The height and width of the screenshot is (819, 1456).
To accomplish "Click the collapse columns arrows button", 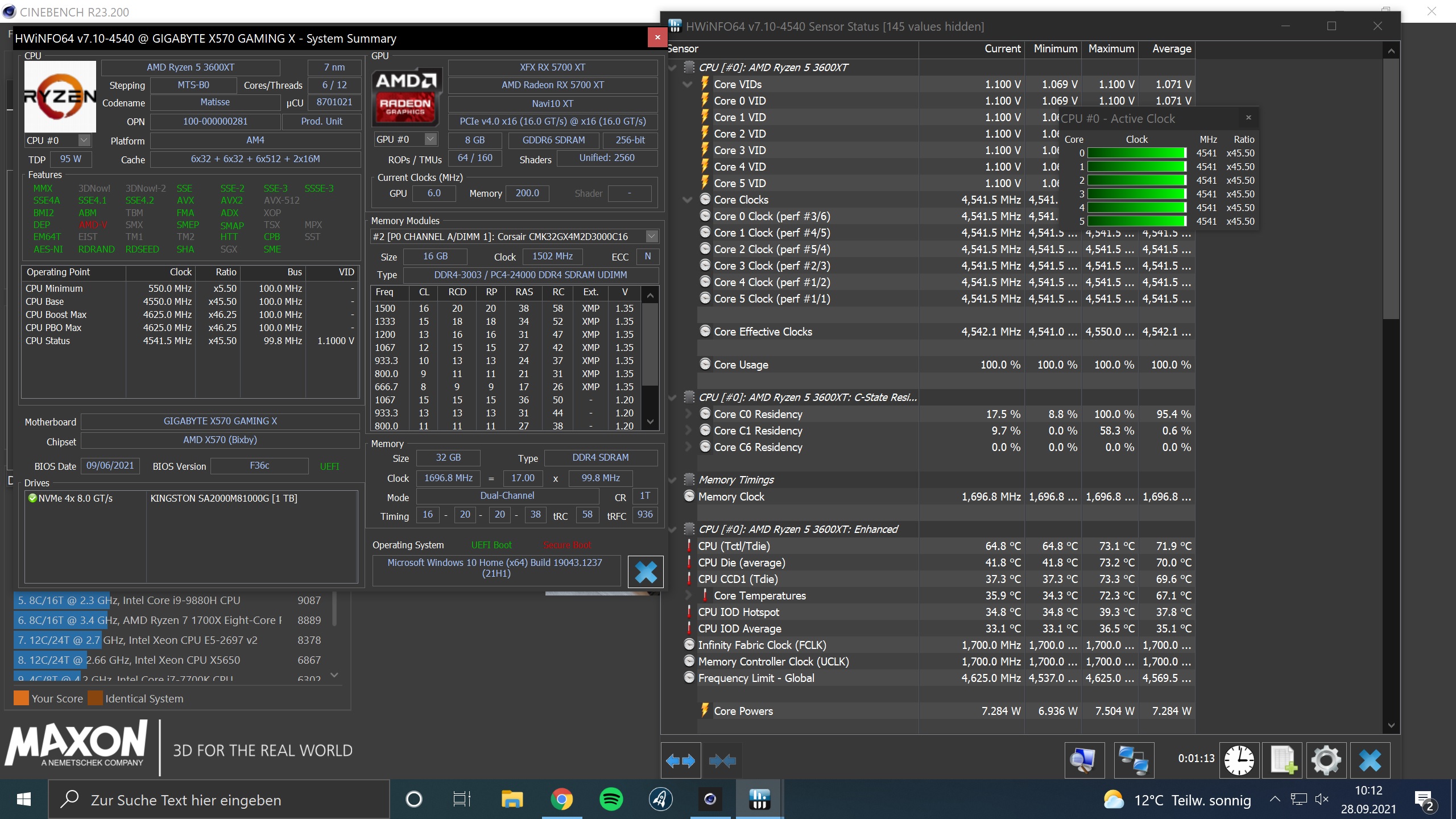I will click(722, 760).
